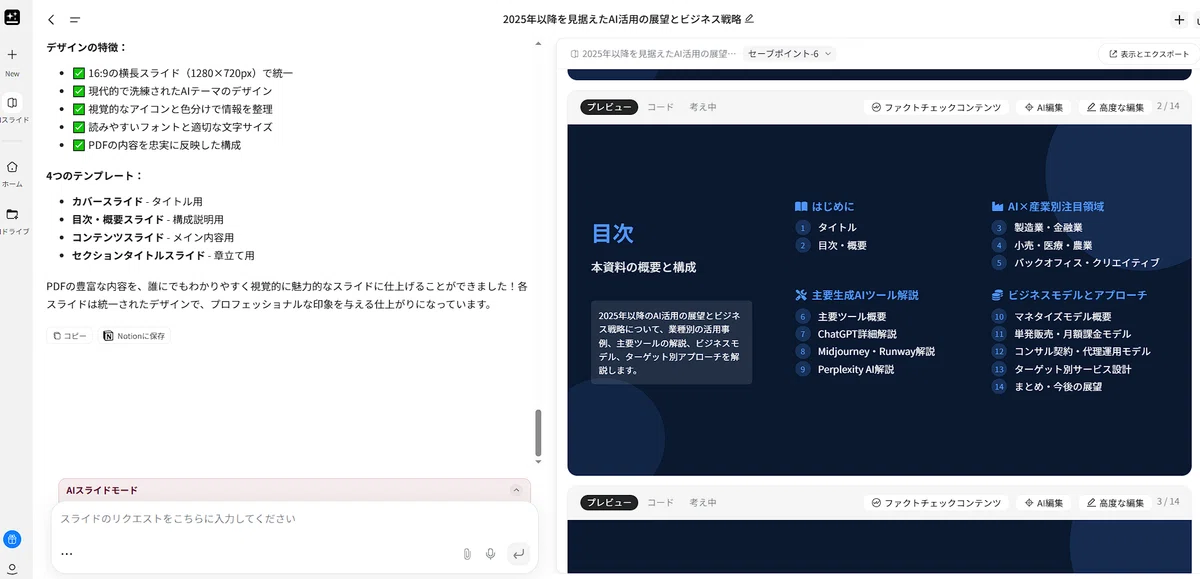Select プレビュー tab on slide 2
The height and width of the screenshot is (579, 1200).
coord(609,107)
